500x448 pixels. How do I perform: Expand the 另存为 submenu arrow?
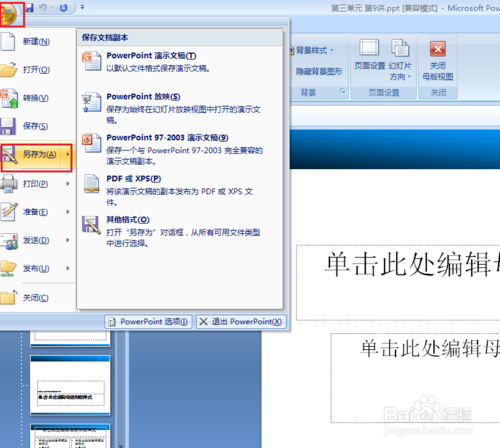[x=68, y=154]
